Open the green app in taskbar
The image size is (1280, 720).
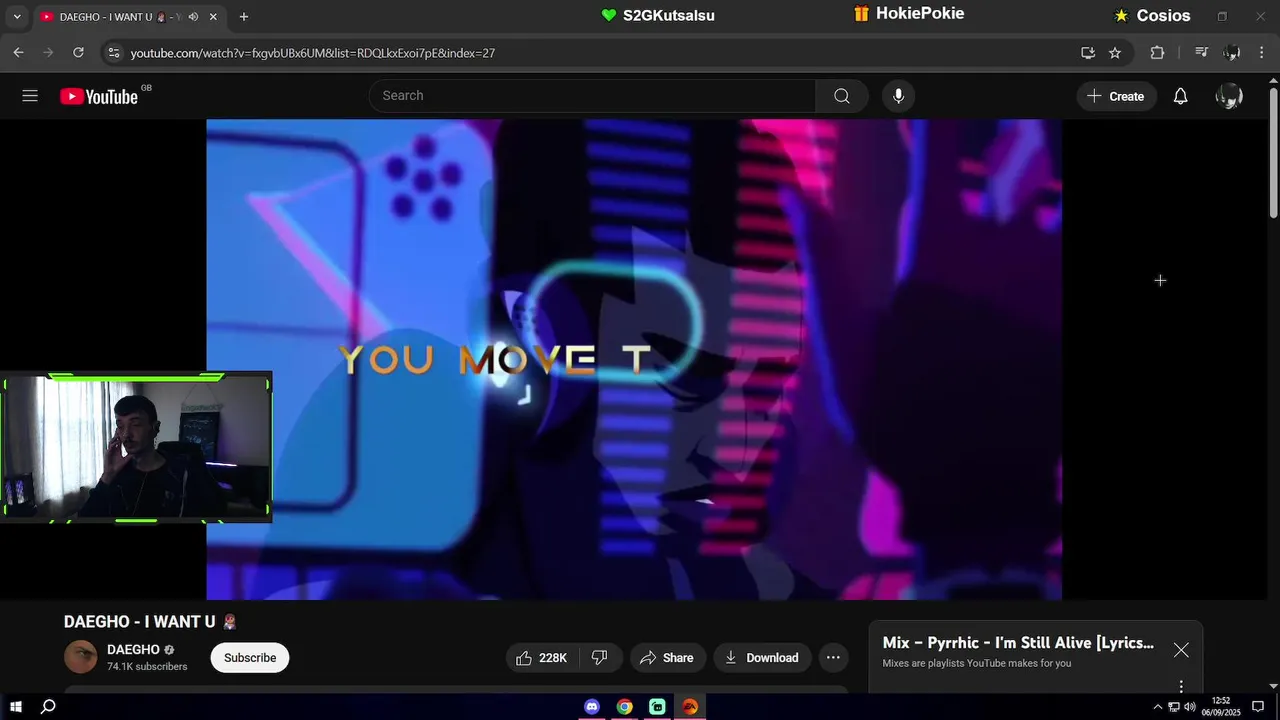(x=657, y=707)
